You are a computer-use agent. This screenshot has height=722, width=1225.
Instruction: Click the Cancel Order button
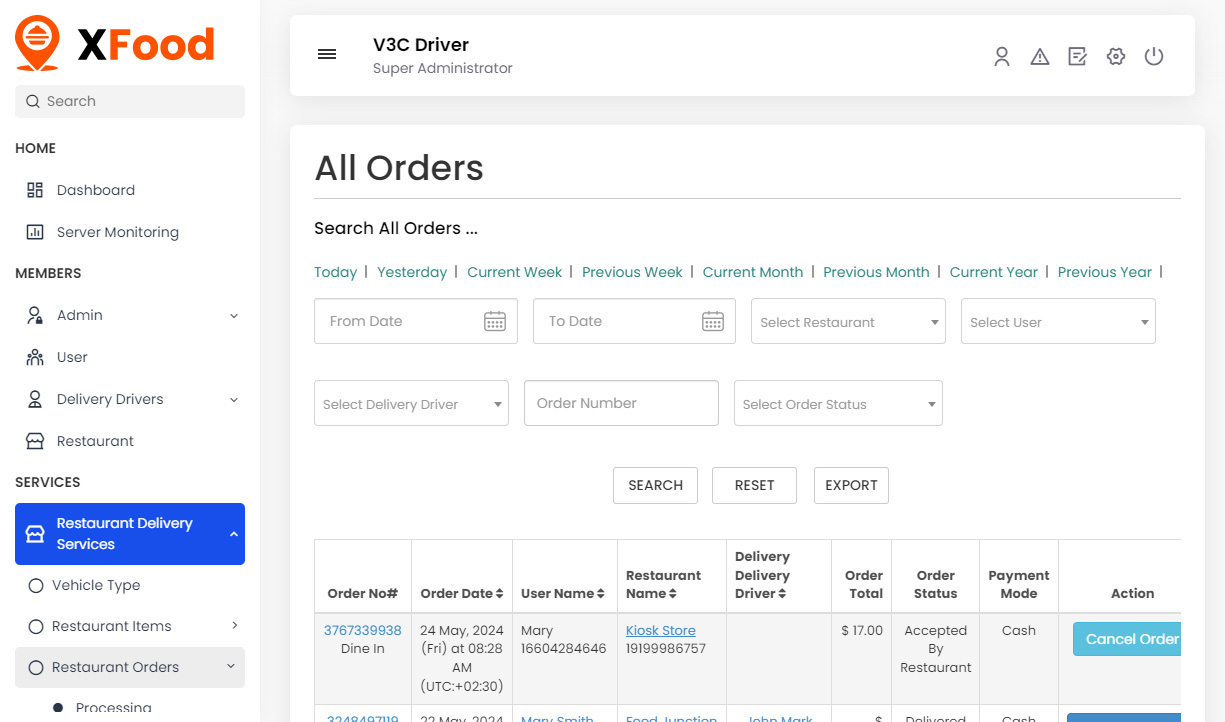coord(1129,638)
